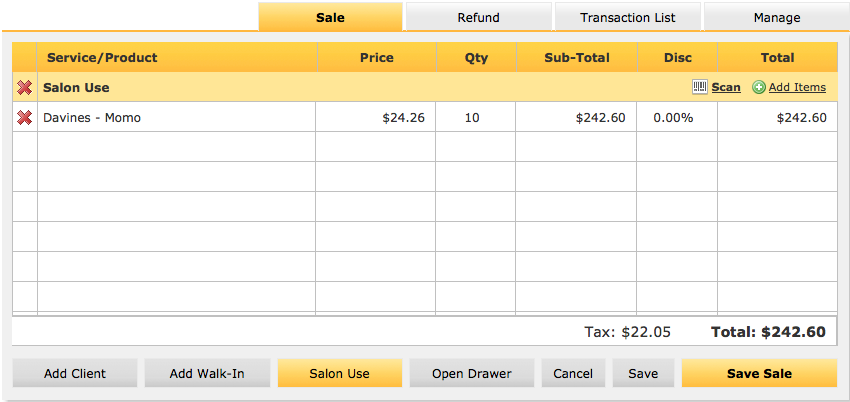The height and width of the screenshot is (402, 850).
Task: Open the Scan link
Action: pyautogui.click(x=726, y=87)
